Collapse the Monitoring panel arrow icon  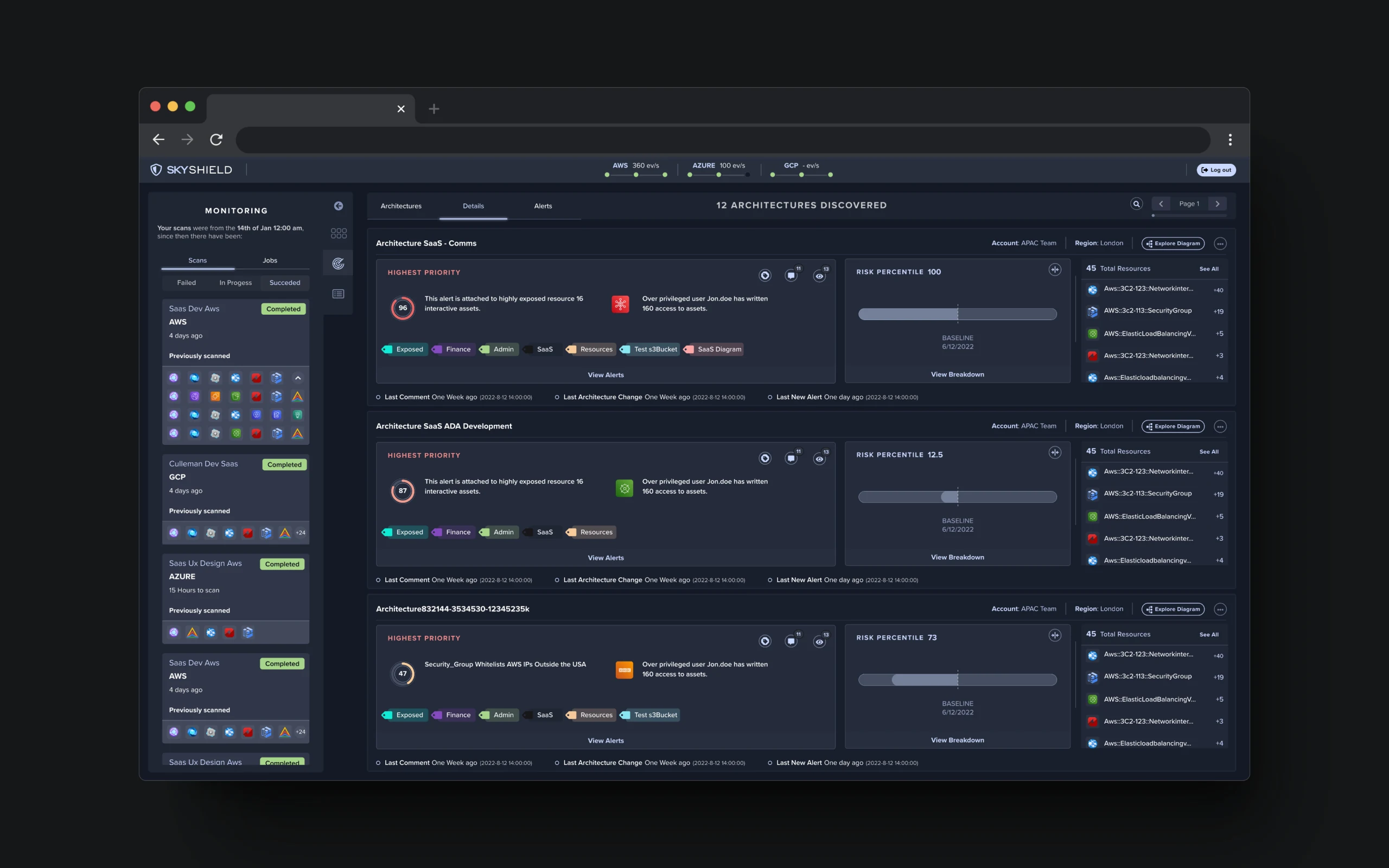(339, 206)
